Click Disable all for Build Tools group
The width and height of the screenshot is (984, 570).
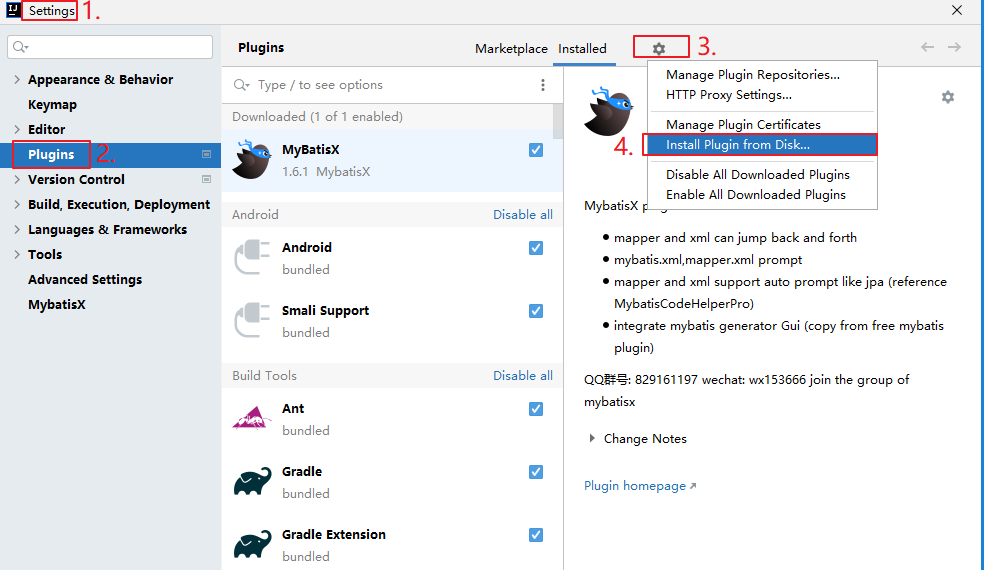click(523, 375)
